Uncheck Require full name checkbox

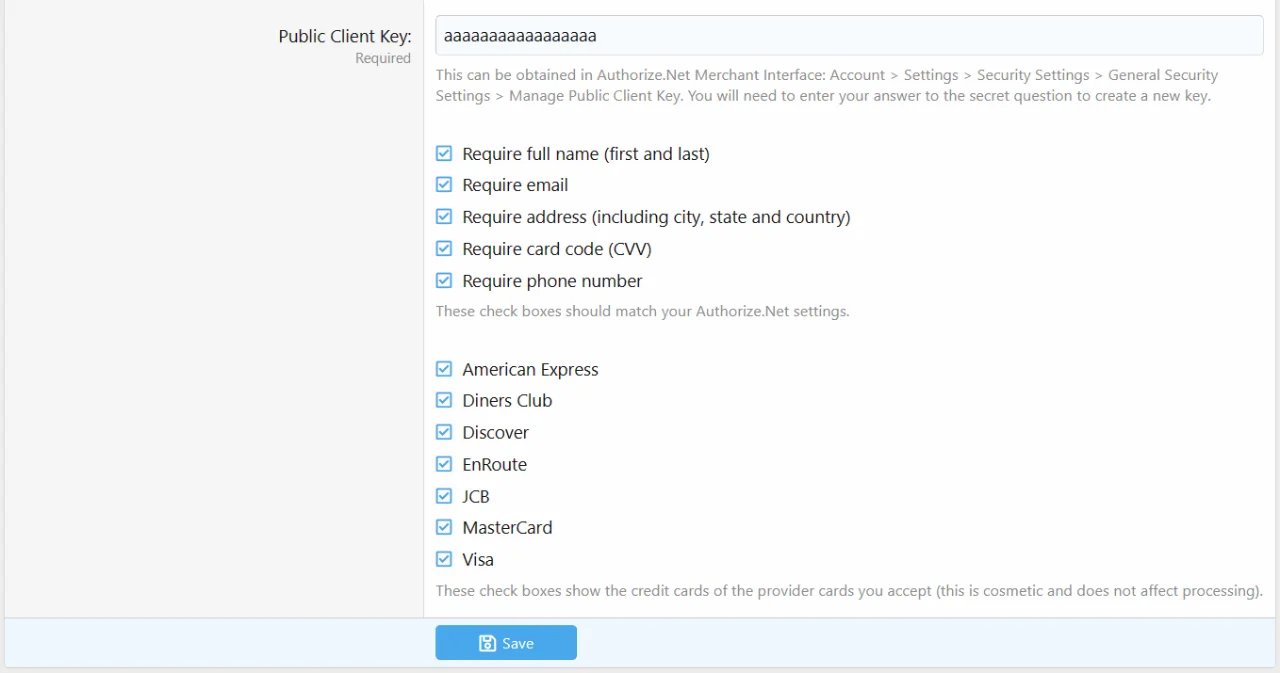click(444, 154)
